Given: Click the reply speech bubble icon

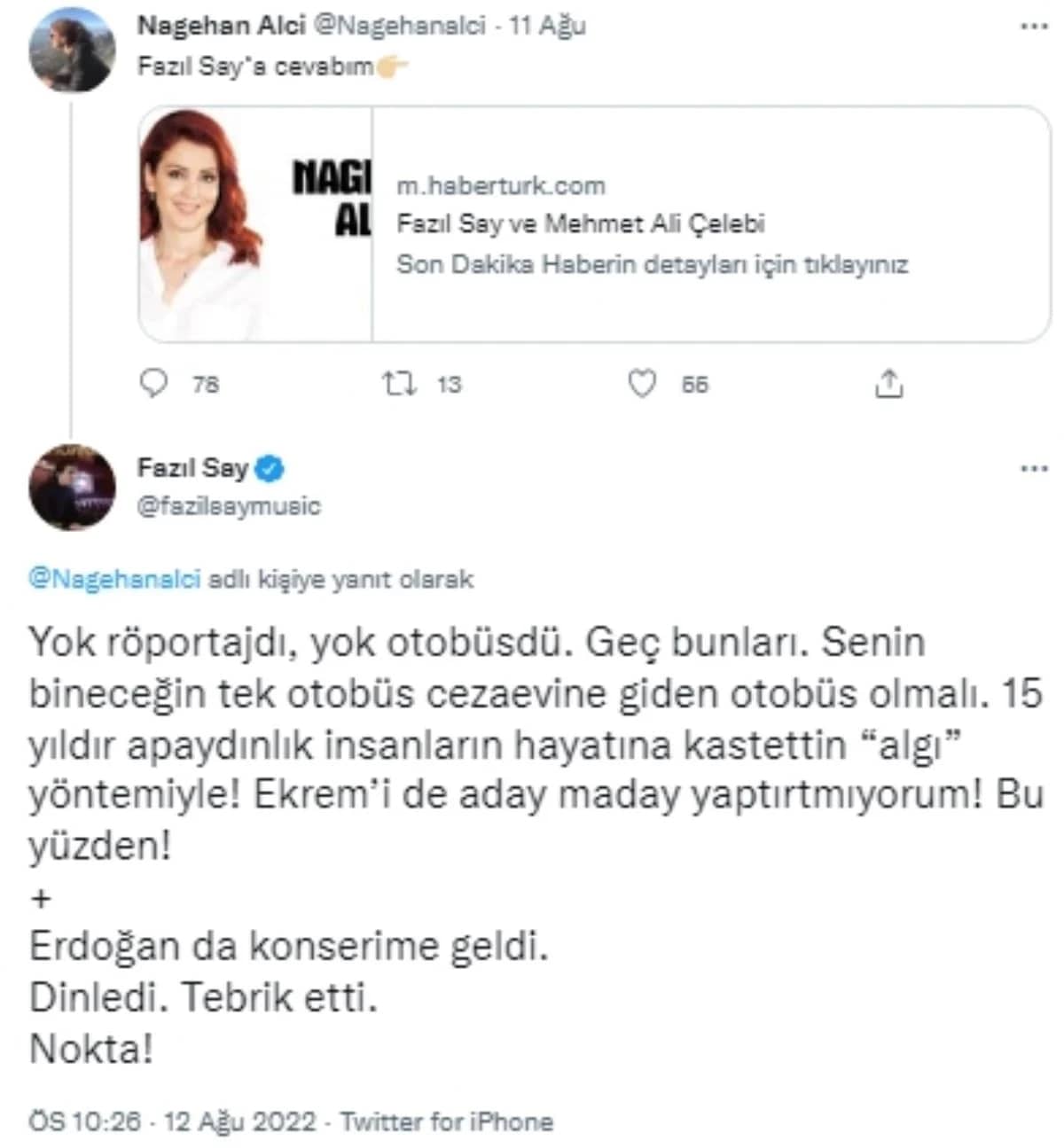Looking at the screenshot, I should (154, 383).
